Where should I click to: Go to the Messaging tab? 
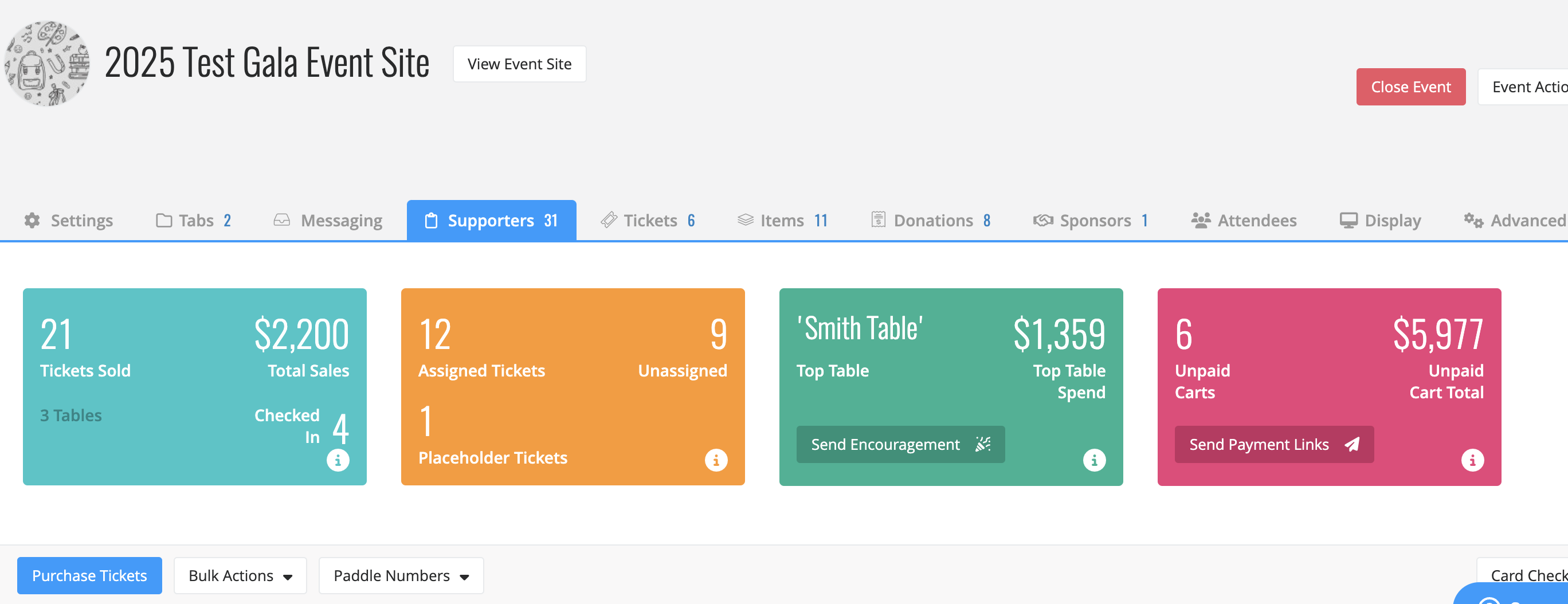(328, 221)
